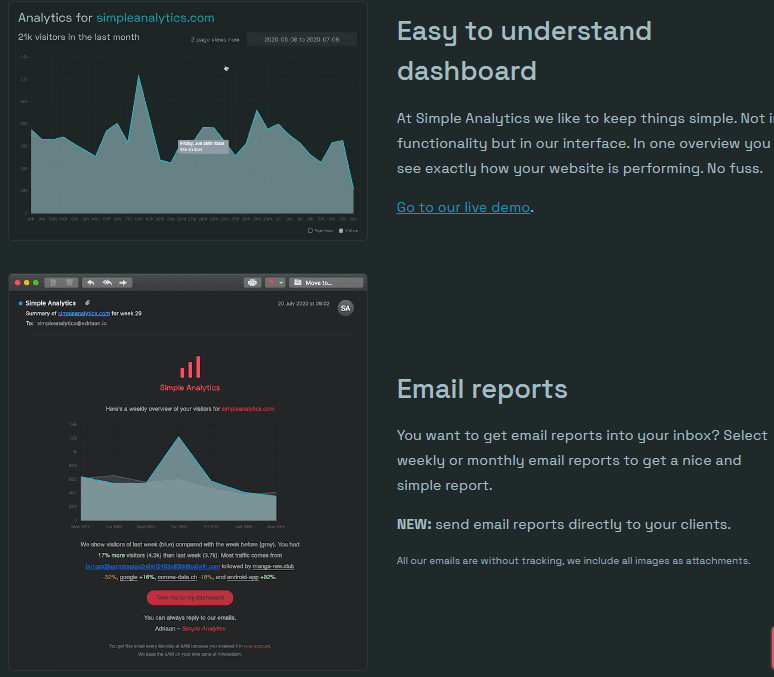The width and height of the screenshot is (774, 677).
Task: Click the red 'Simple Analytics' signature link
Action: 204,629
